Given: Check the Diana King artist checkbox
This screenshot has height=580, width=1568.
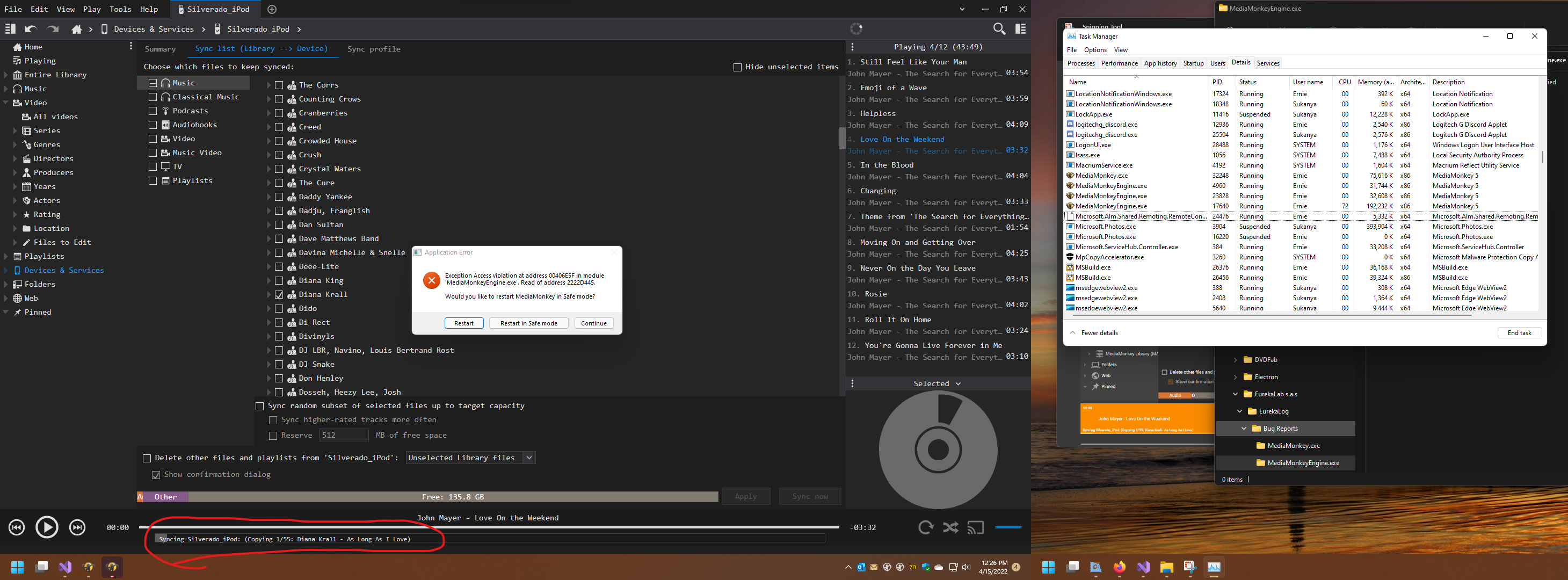Looking at the screenshot, I should (x=279, y=280).
